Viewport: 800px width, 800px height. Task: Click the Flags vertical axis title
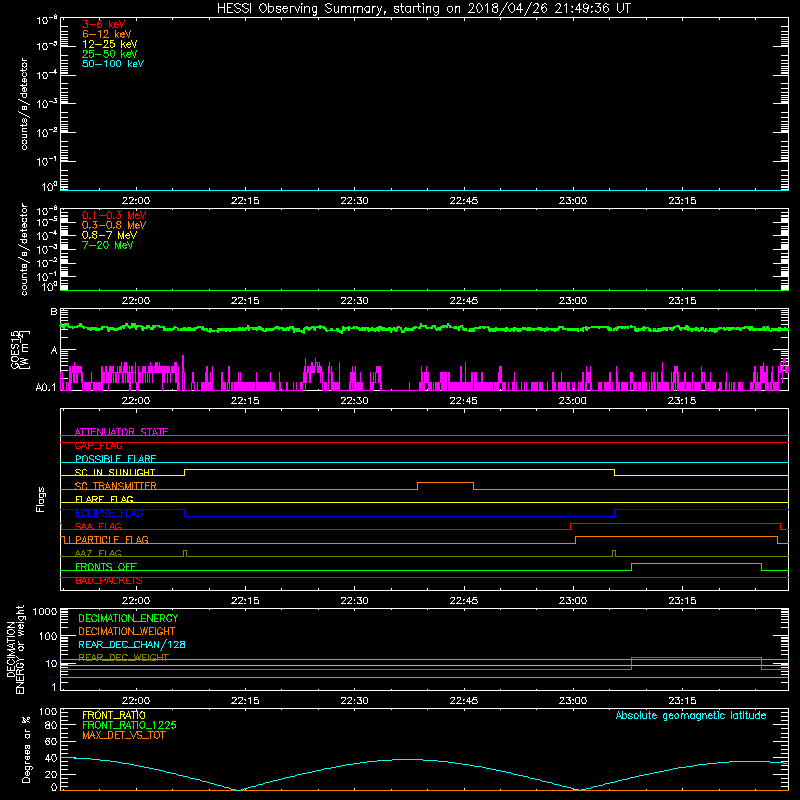(x=41, y=499)
